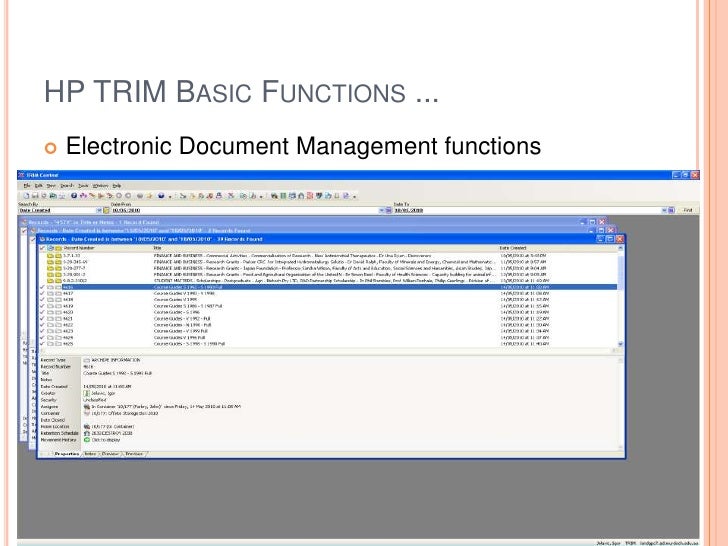The height and width of the screenshot is (546, 728).
Task: Click the Save disk toolbar icon
Action: [x=35, y=196]
